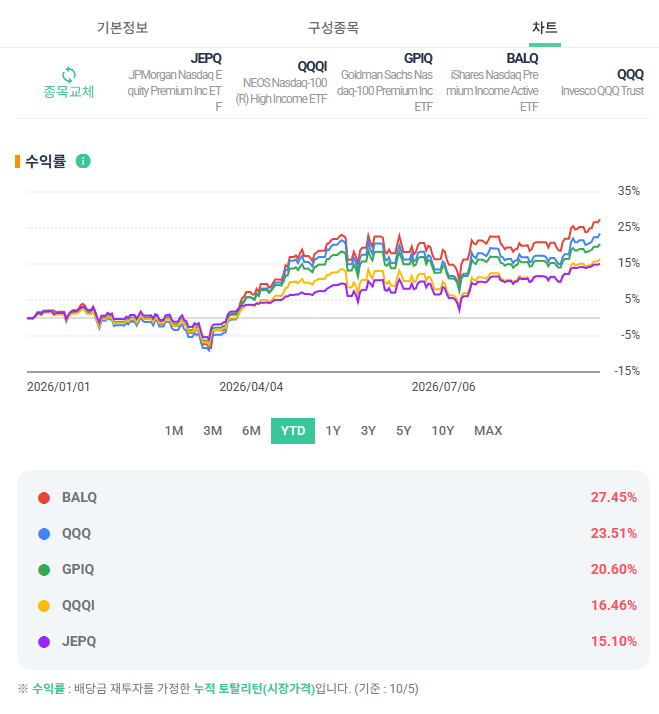Click the 20.60% return value
Viewport: 659px width, 714px height.
[613, 569]
